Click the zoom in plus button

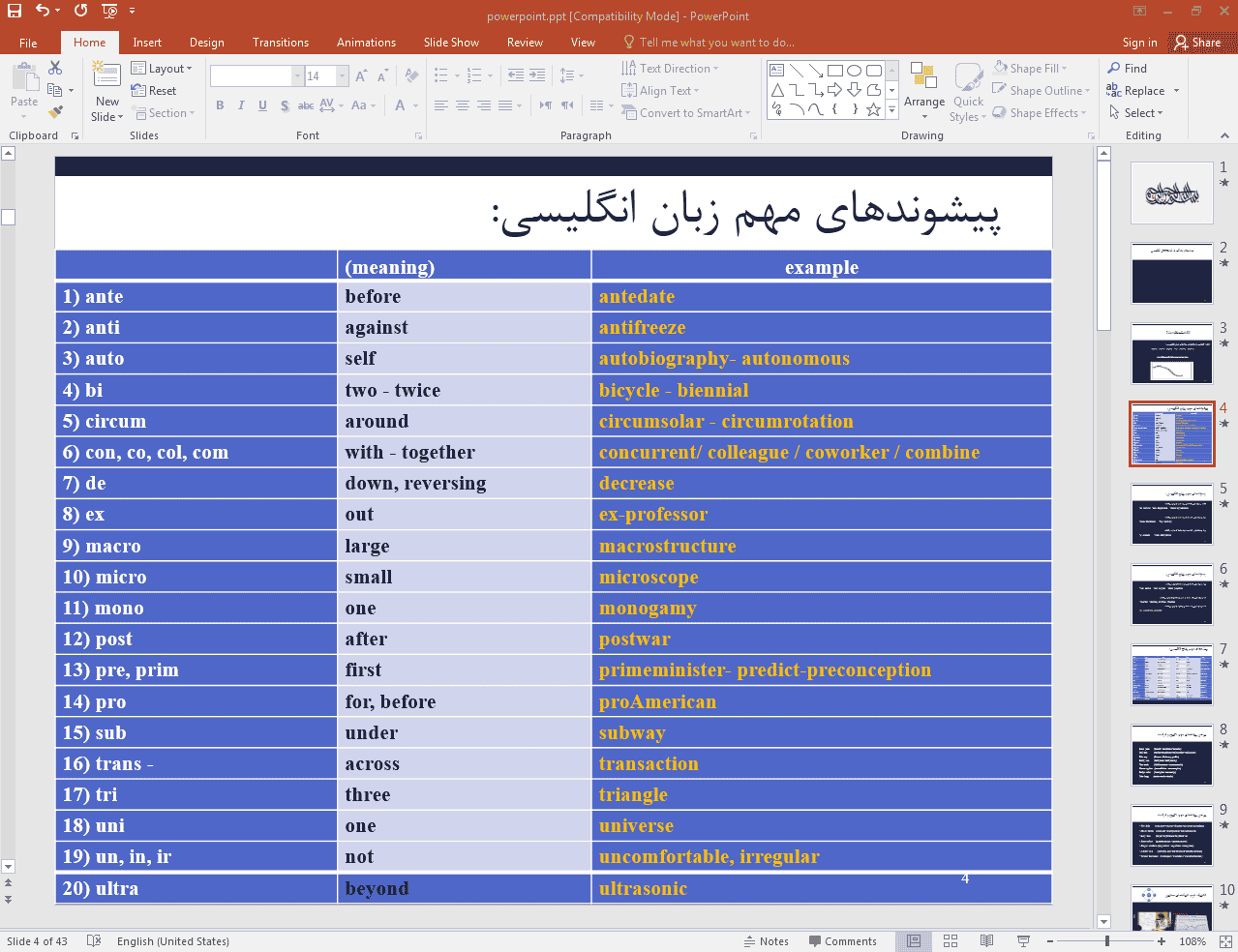pyautogui.click(x=1162, y=941)
